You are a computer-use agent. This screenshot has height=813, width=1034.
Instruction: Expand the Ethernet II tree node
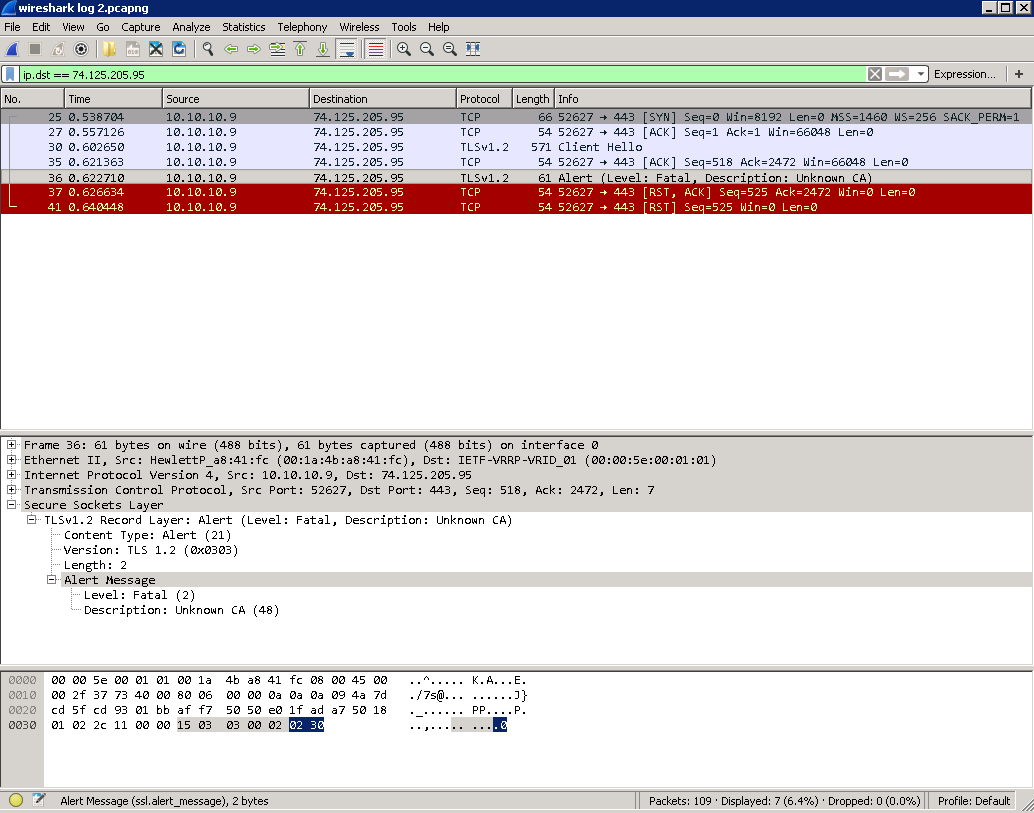(11, 460)
